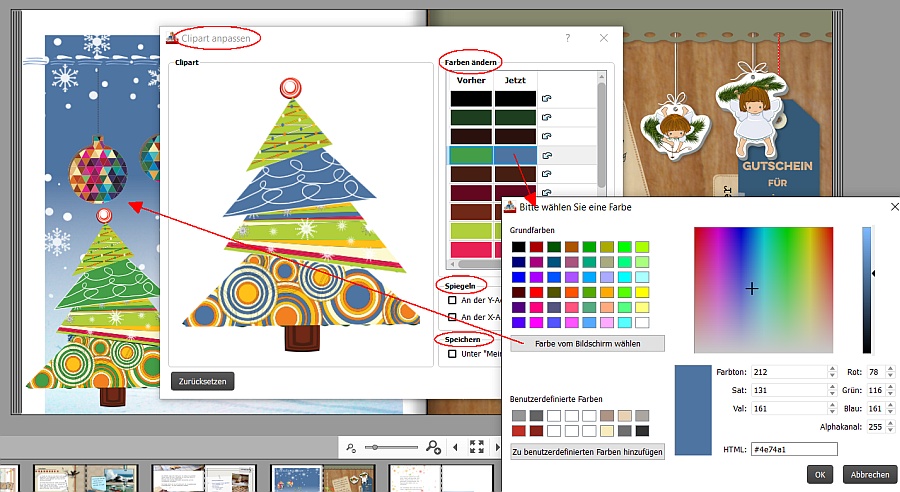Close the Clipart anpassen dialog

click(x=604, y=38)
